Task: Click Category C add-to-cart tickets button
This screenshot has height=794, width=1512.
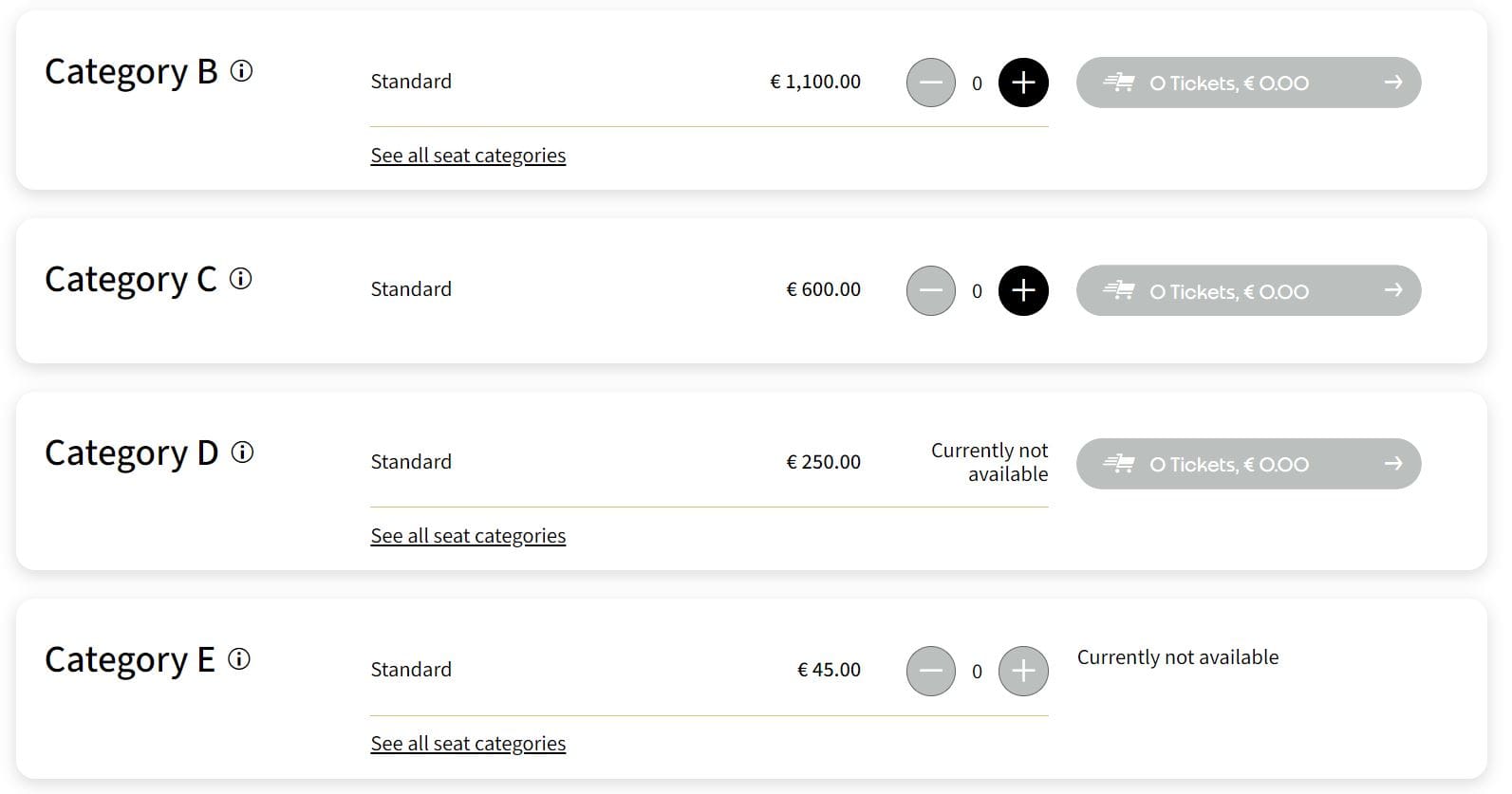Action: pos(1247,290)
